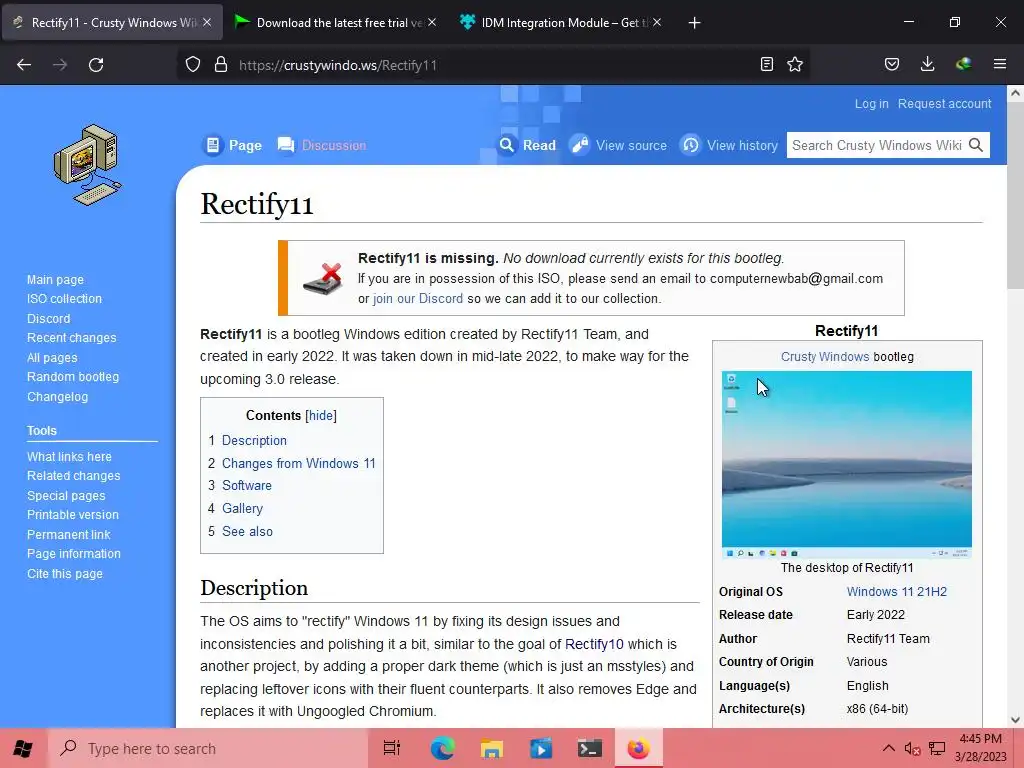Click the browser address bar URL
The image size is (1024, 768).
click(338, 65)
